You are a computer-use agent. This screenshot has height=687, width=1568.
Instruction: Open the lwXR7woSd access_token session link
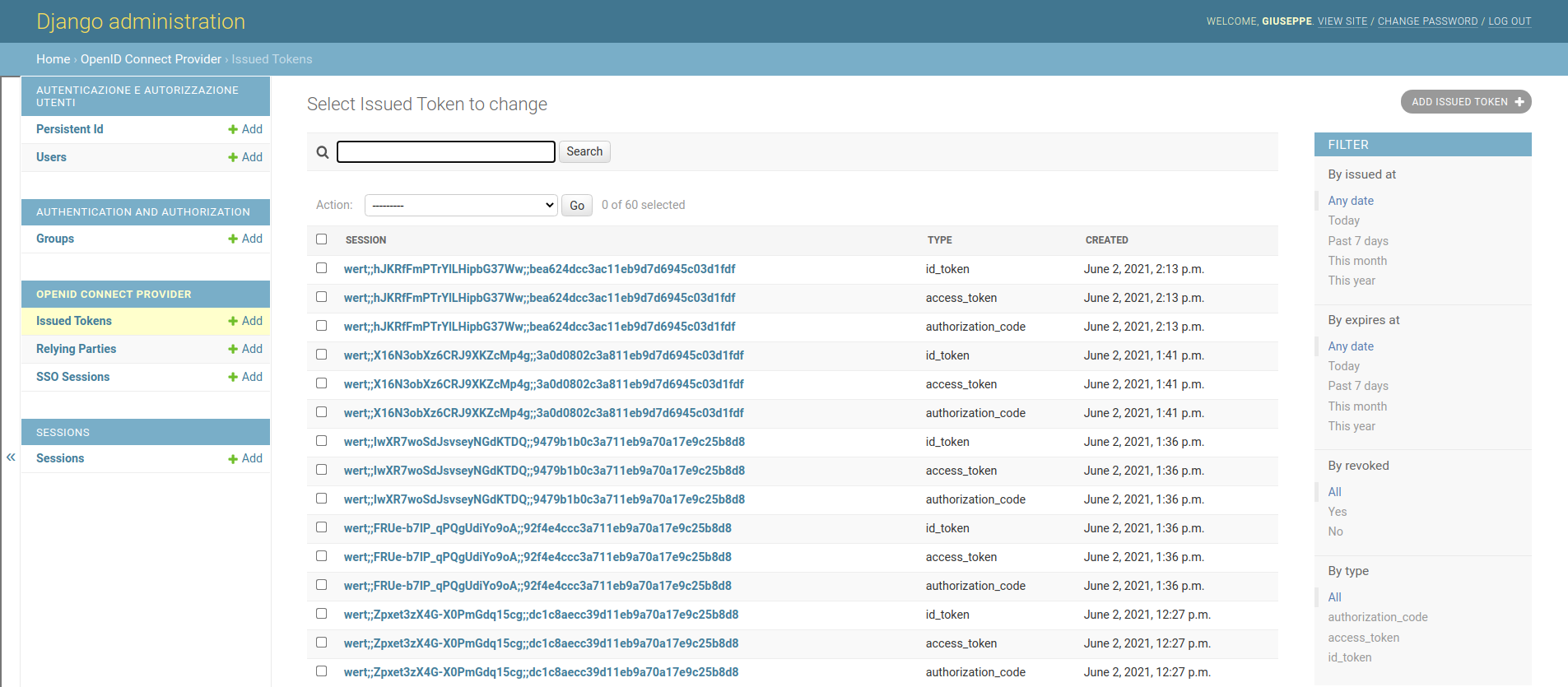[544, 471]
